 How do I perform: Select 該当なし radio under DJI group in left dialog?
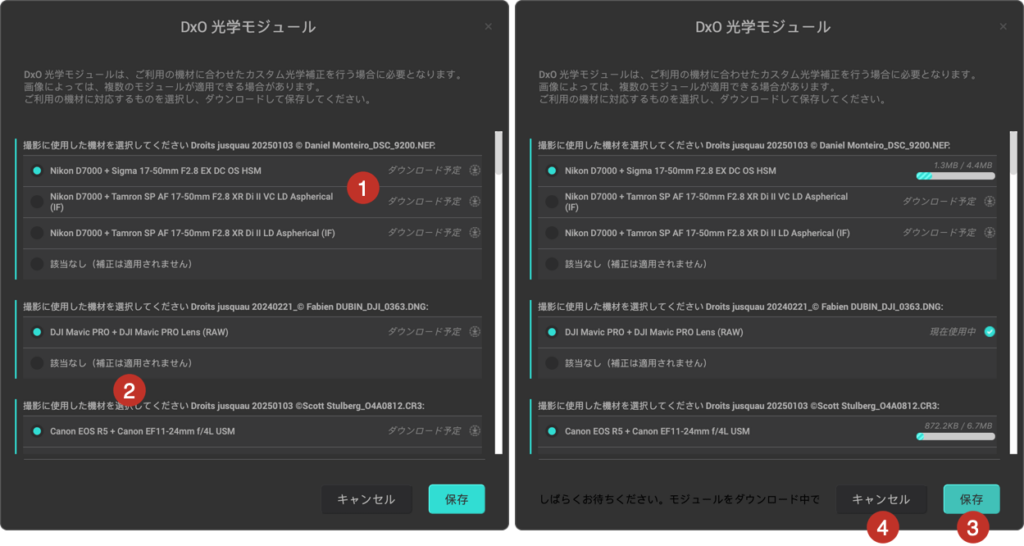pyautogui.click(x=37, y=363)
